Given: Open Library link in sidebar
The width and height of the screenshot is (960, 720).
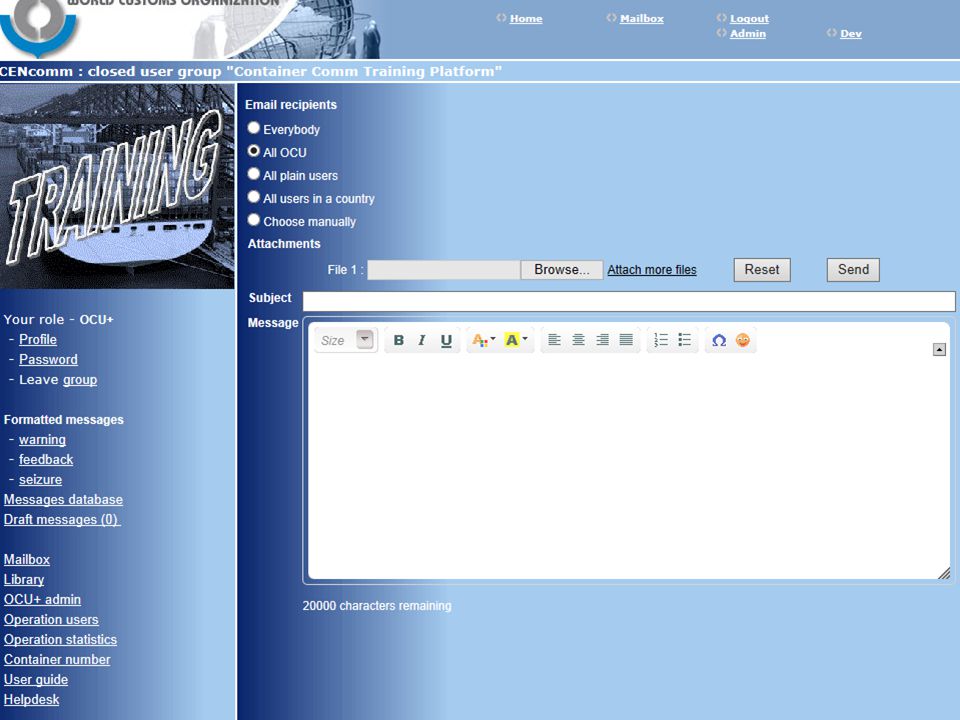Looking at the screenshot, I should tap(24, 580).
